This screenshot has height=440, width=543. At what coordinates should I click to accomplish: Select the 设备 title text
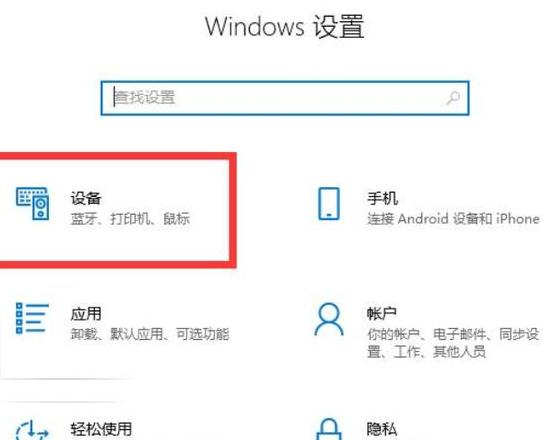click(86, 198)
